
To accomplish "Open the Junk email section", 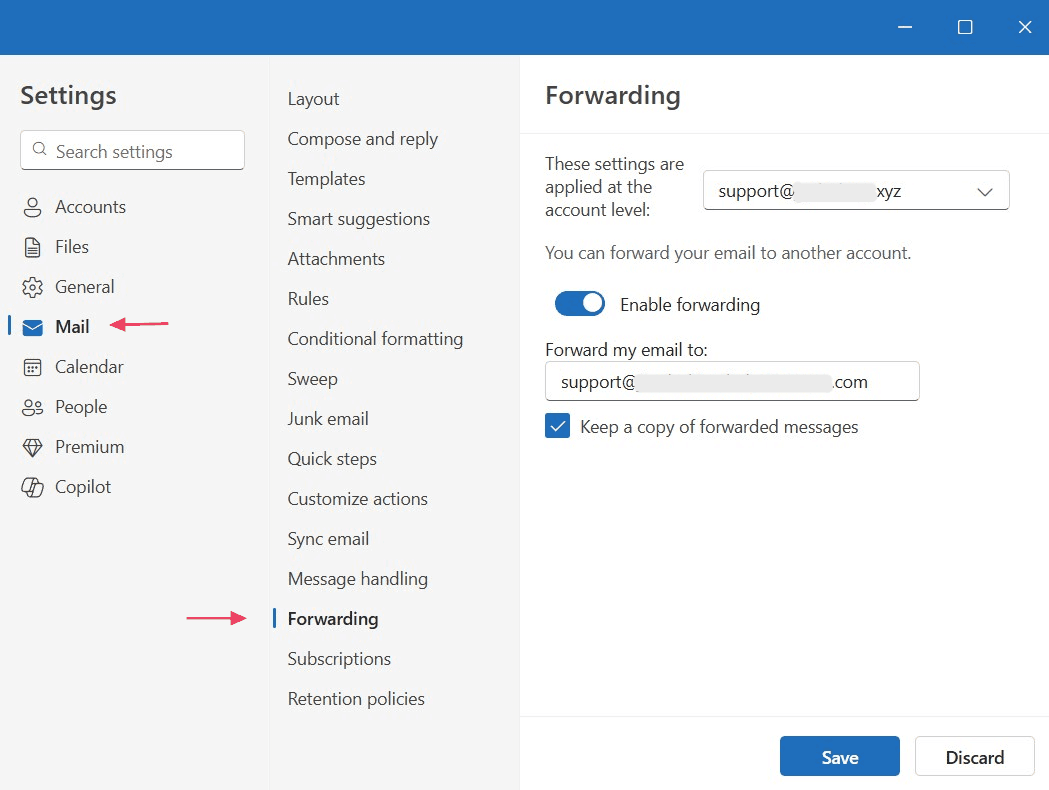I will [x=329, y=418].
